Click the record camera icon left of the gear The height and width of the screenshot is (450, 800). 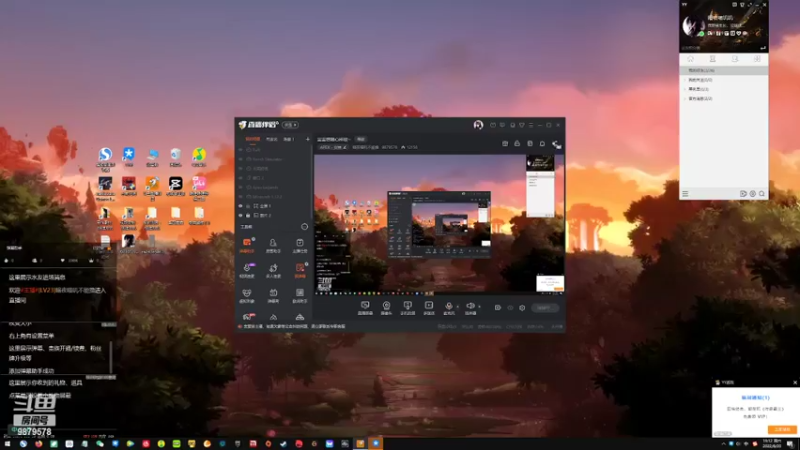(497, 308)
